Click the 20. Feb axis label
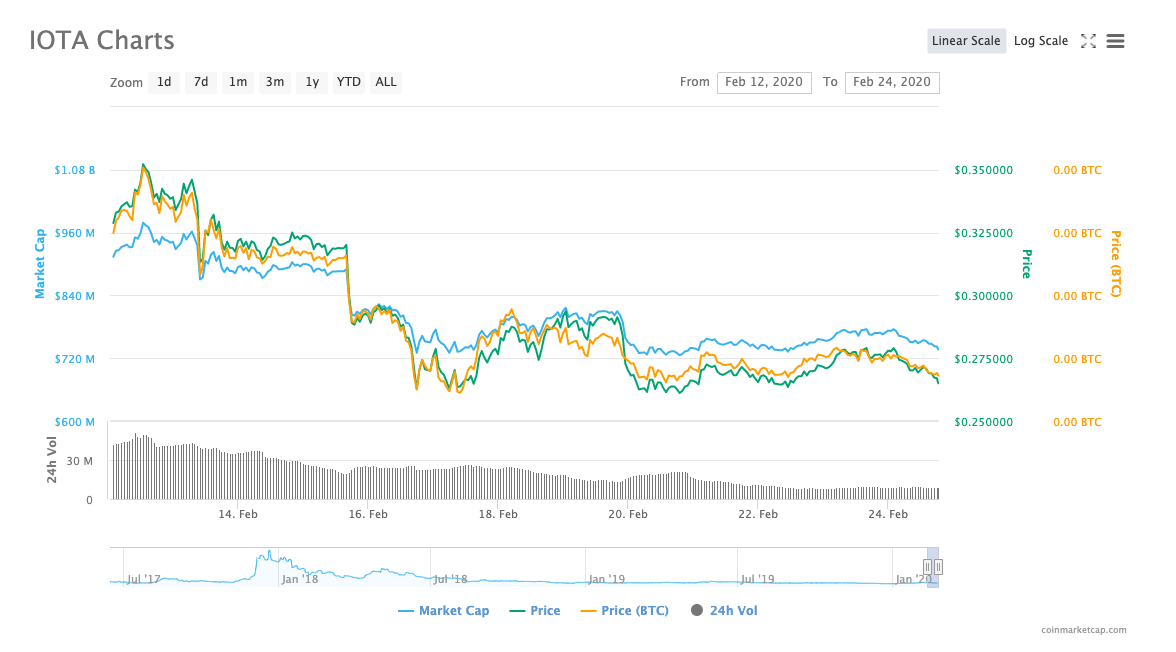Viewport: 1176px width, 652px height. coord(628,515)
